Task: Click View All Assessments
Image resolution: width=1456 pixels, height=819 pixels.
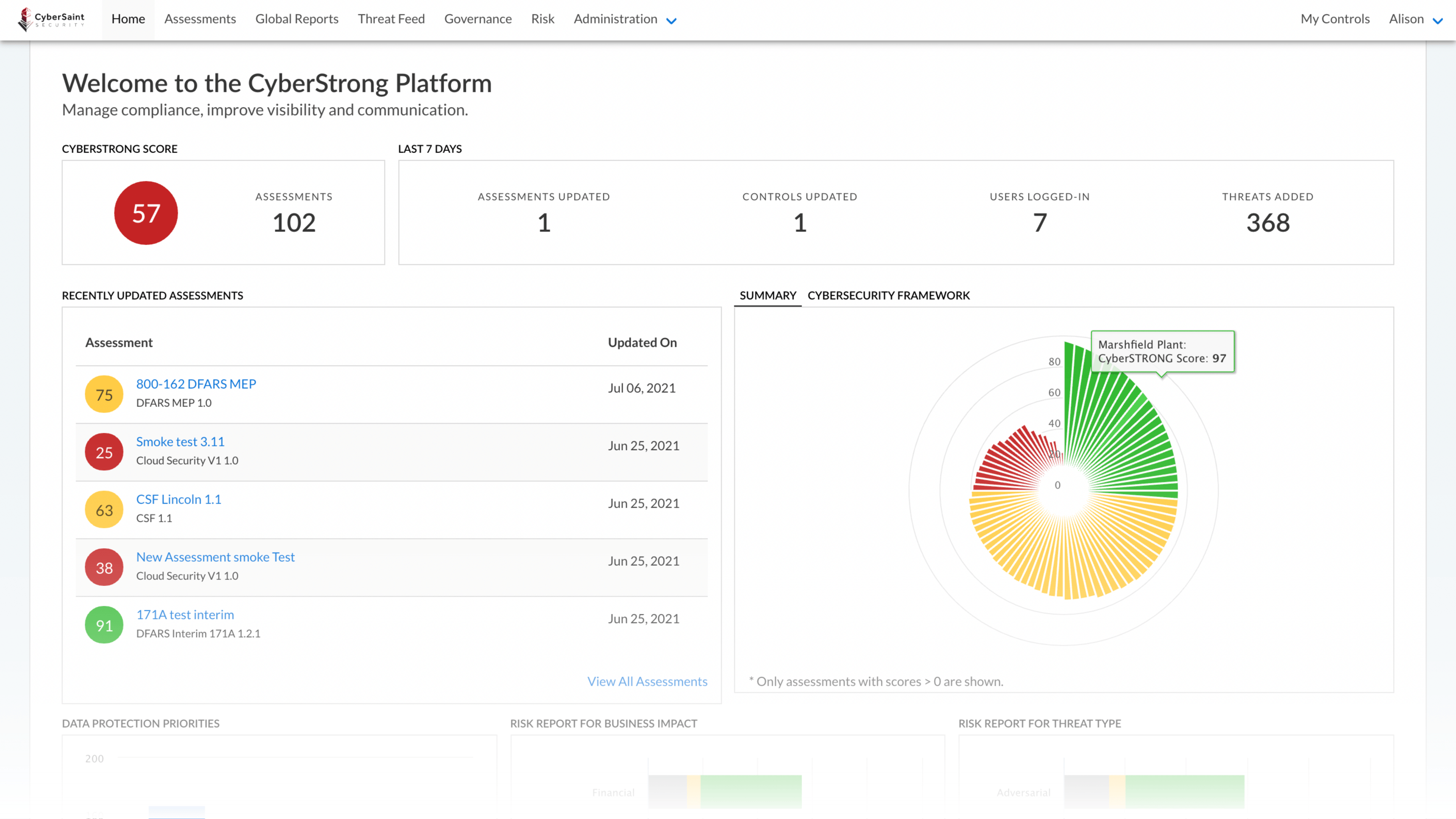Action: coord(646,681)
